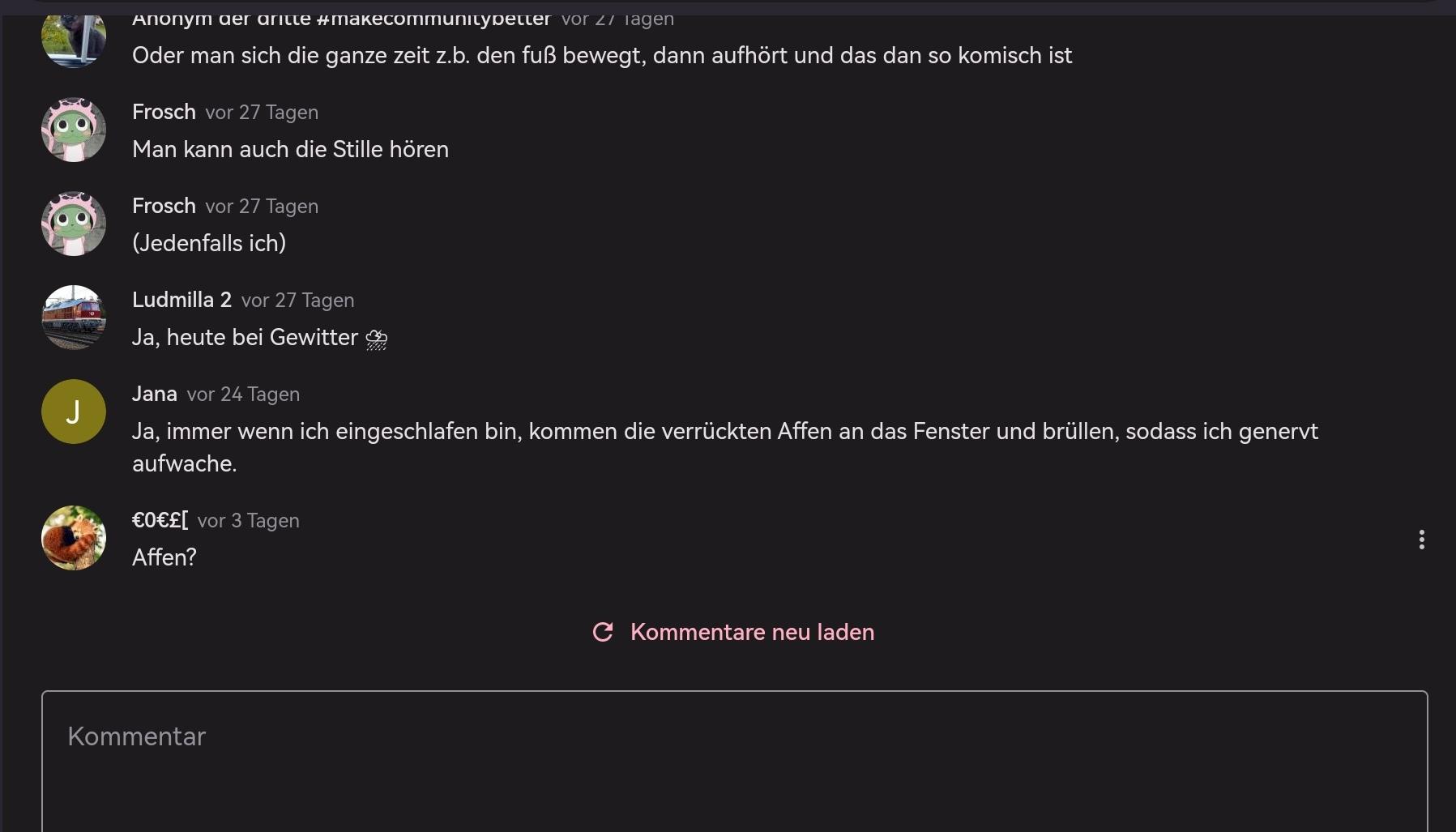Click the 'vor 24 Tagen' timestamp on Jana's comment
The height and width of the screenshot is (832, 1456).
[x=243, y=395]
